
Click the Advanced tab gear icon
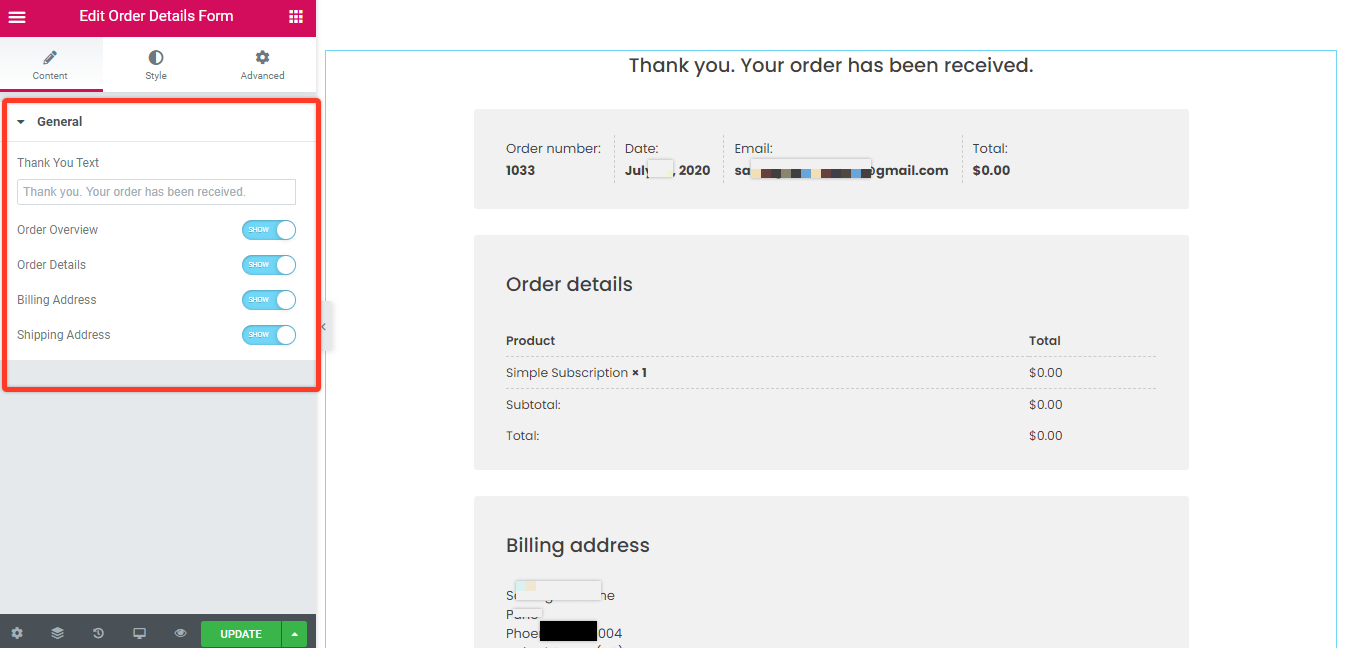(262, 58)
